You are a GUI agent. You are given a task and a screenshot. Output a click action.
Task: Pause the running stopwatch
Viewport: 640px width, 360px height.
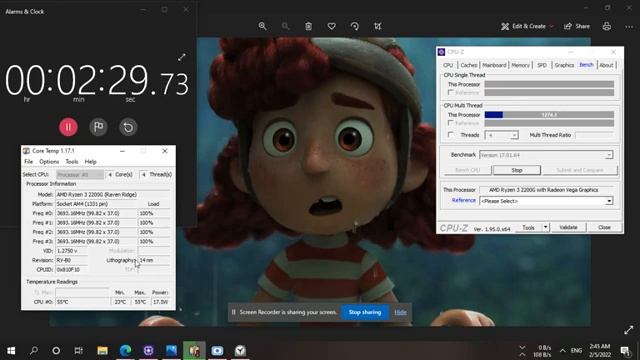[x=68, y=127]
